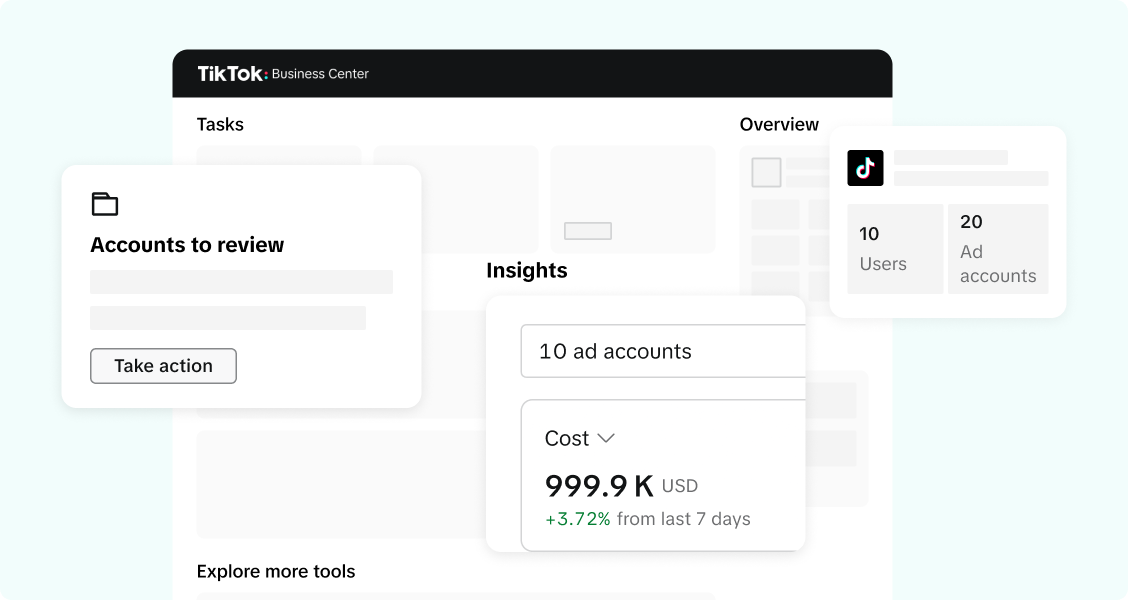Viewport: 1128px width, 600px height.
Task: Click the square placeholder thumbnail under Overview
Action: point(766,173)
